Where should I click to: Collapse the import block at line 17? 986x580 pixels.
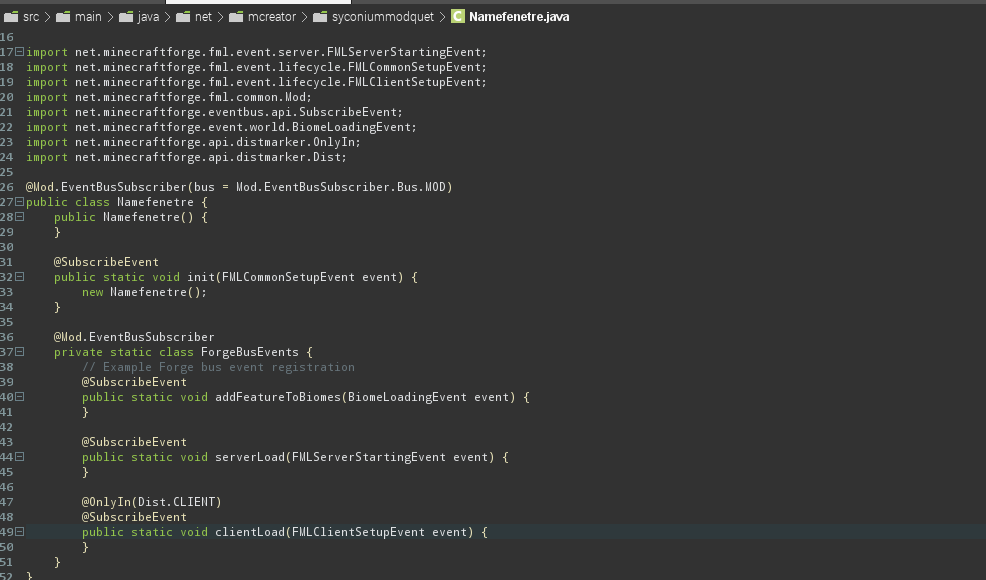(19, 52)
